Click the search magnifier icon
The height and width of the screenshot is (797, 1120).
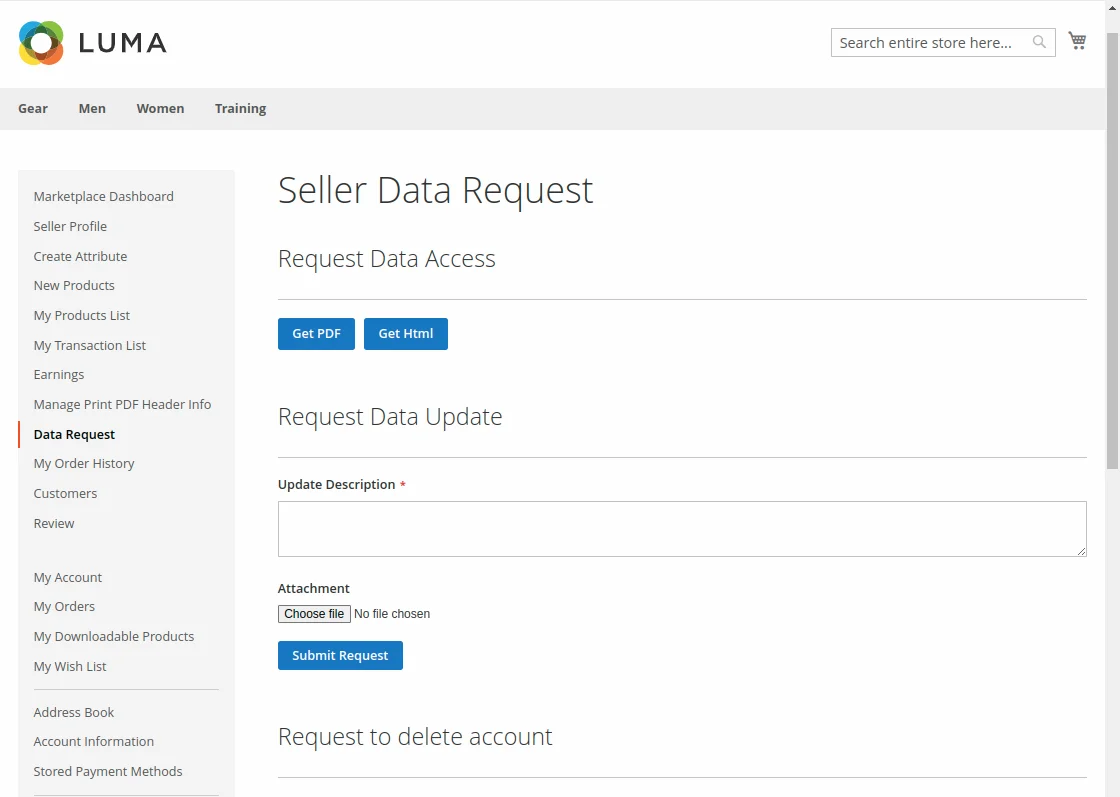(x=1038, y=42)
